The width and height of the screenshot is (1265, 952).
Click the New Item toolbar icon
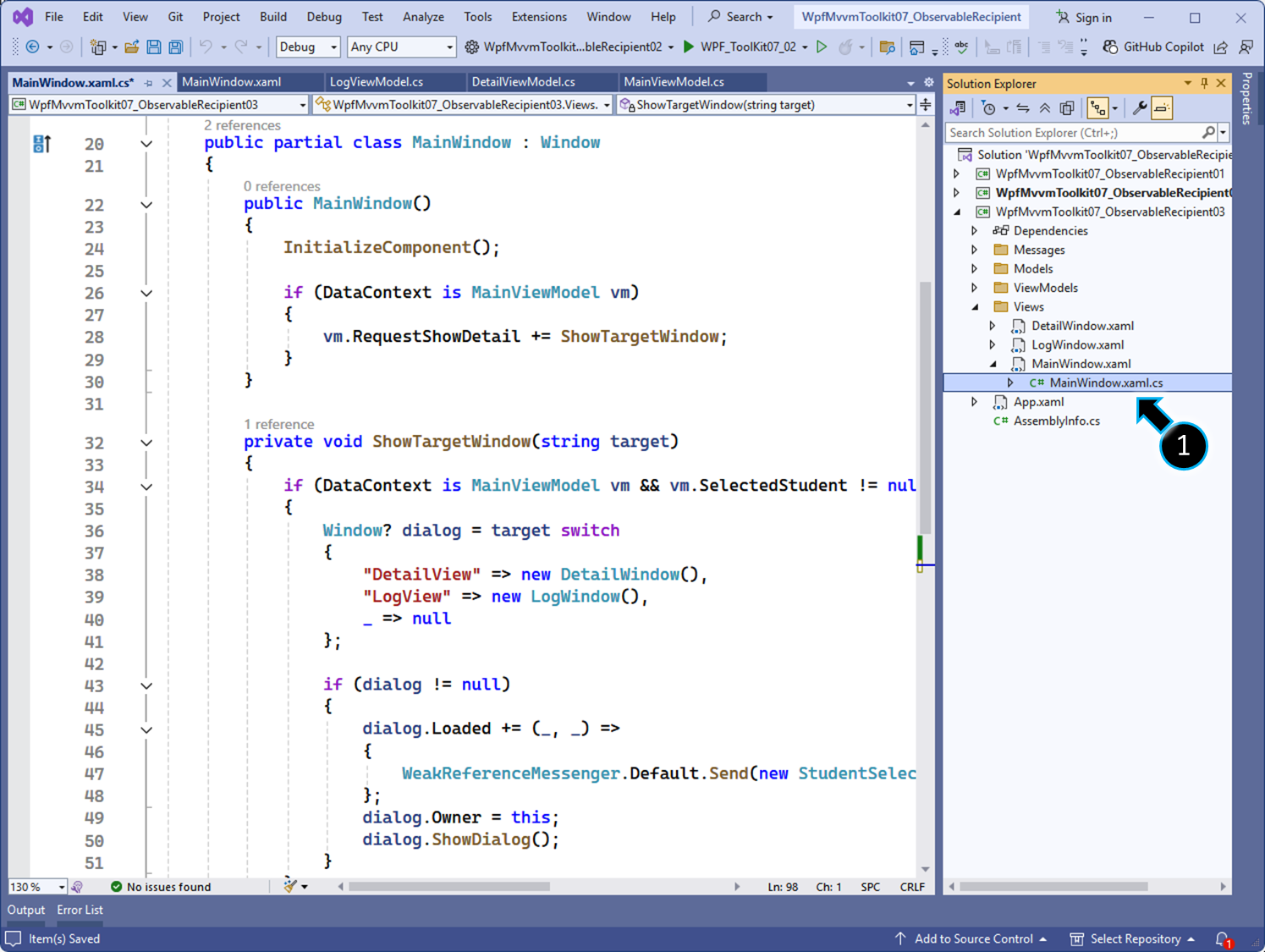pos(98,47)
